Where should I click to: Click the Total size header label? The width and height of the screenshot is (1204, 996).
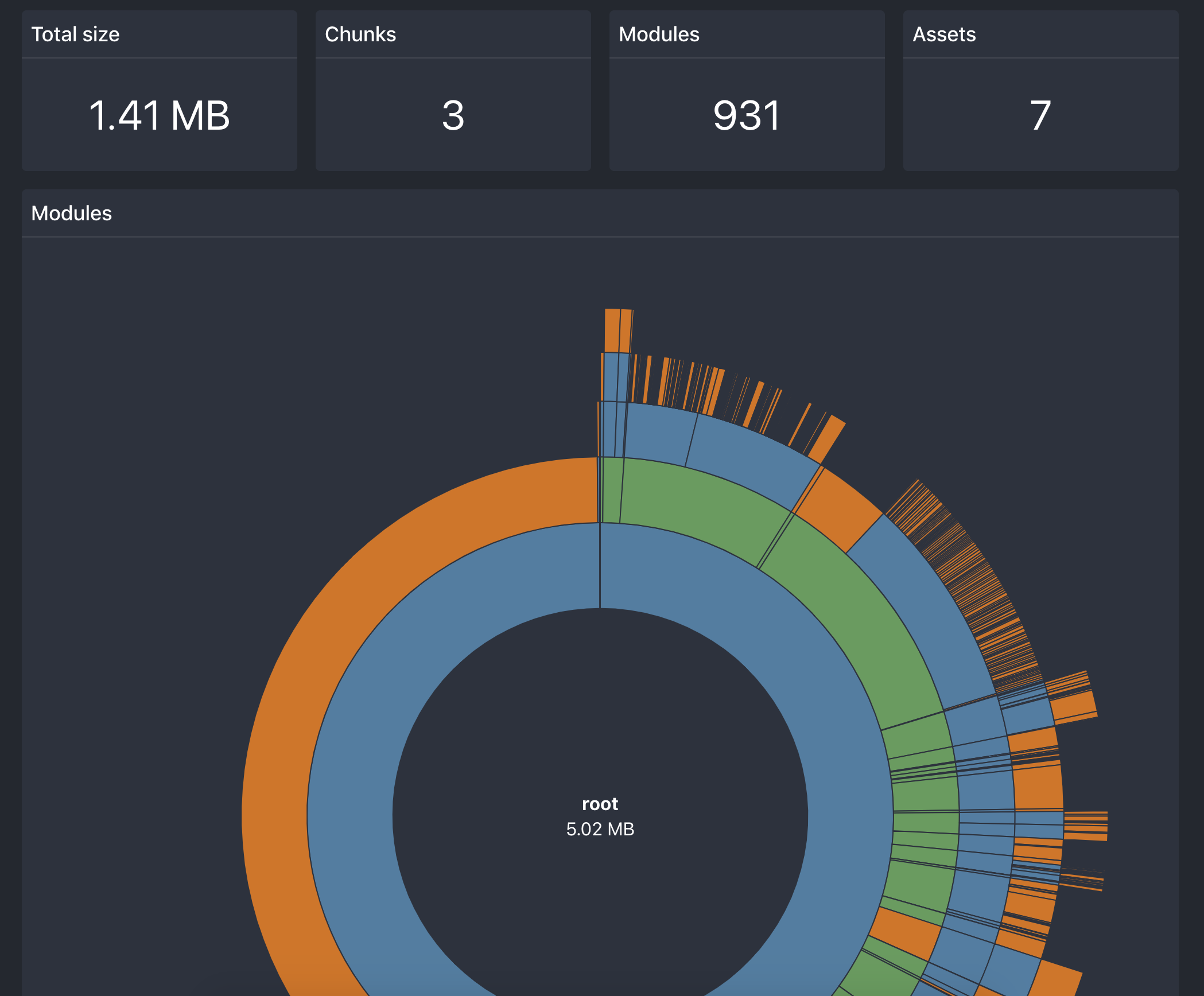[x=76, y=34]
